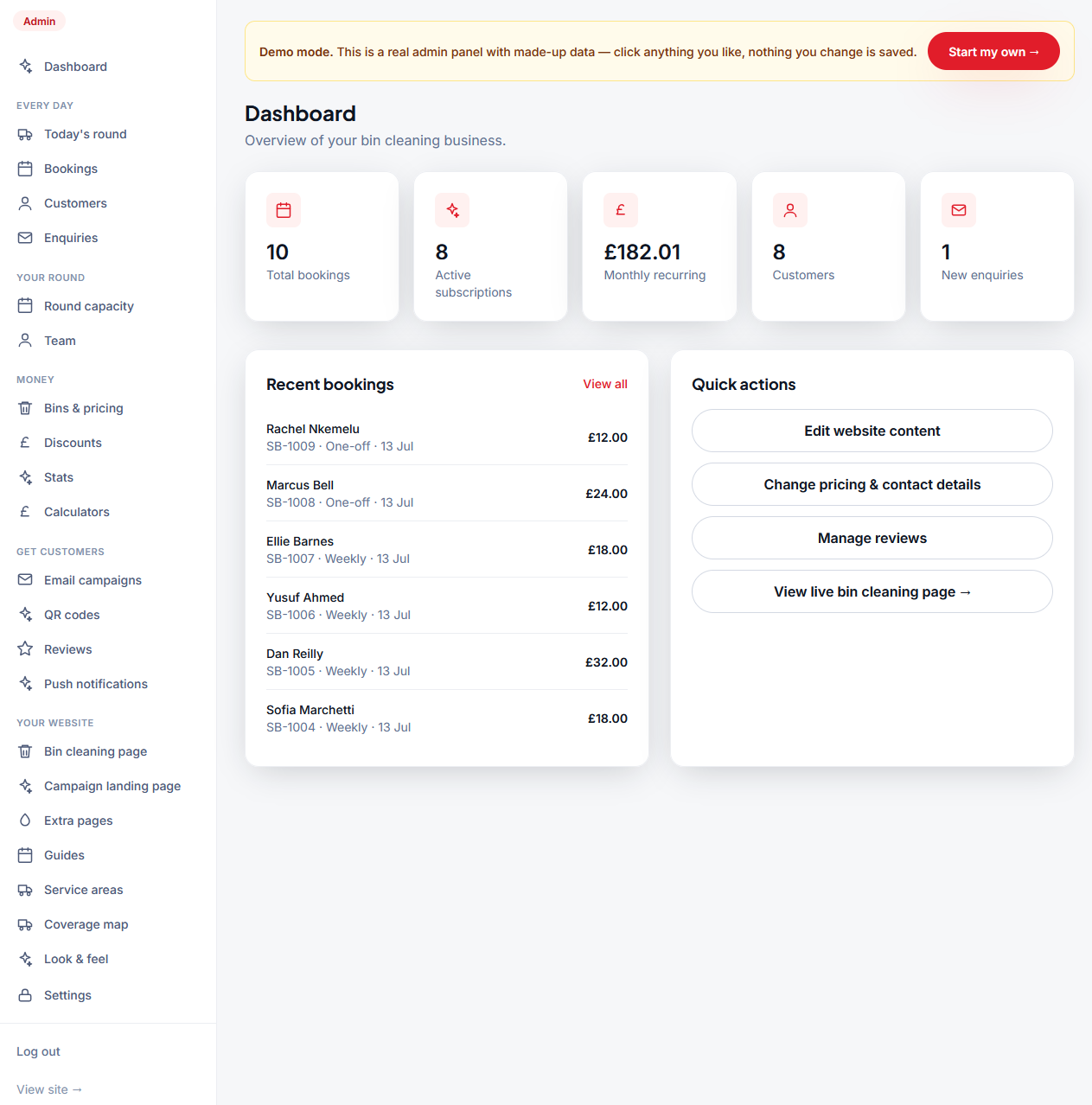Click the pound icon on Monthly recurring card
This screenshot has width=1092, height=1105.
(621, 210)
